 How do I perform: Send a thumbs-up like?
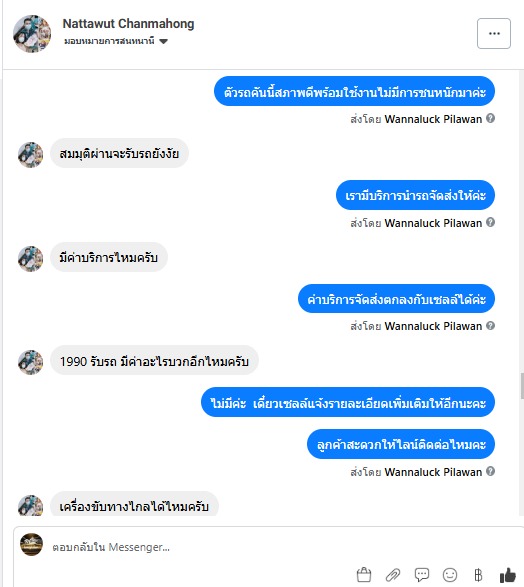[x=508, y=575]
